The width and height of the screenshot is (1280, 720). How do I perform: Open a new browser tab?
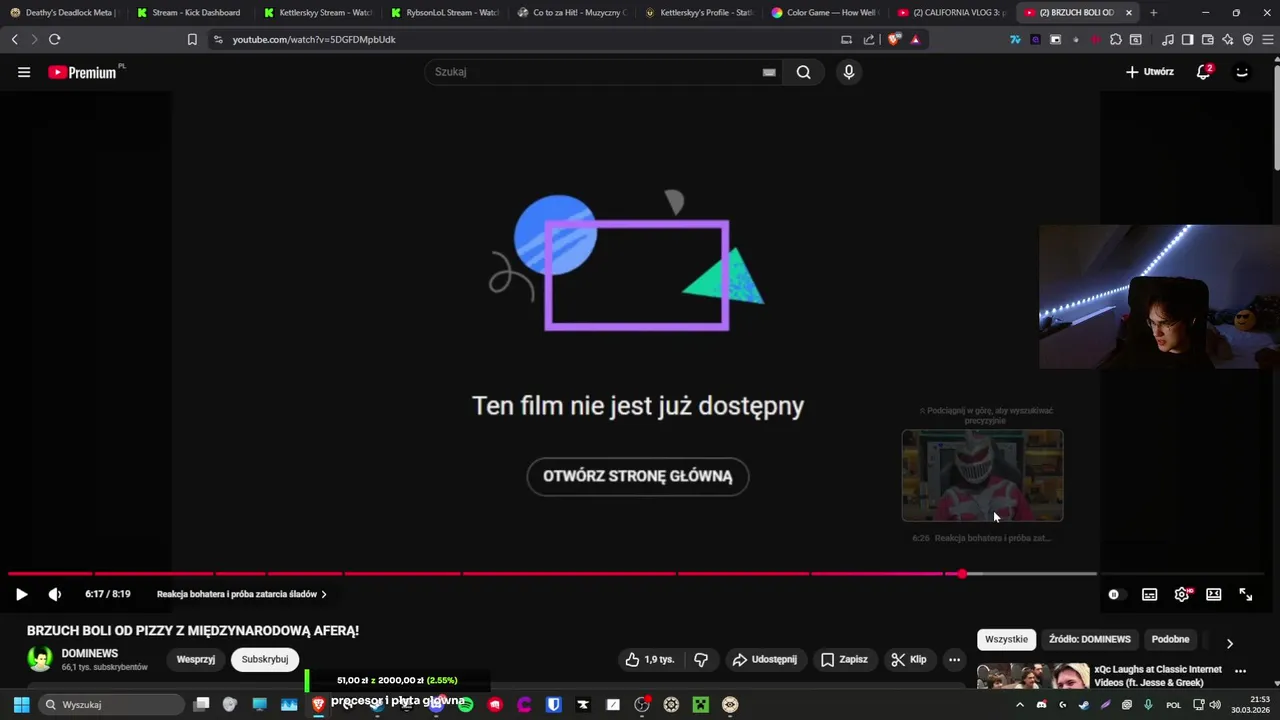click(1153, 13)
